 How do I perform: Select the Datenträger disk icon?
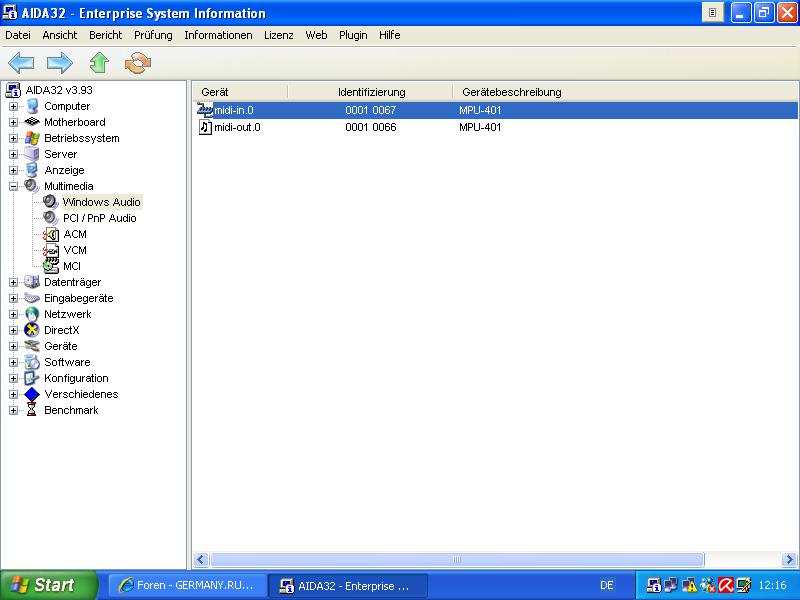32,282
